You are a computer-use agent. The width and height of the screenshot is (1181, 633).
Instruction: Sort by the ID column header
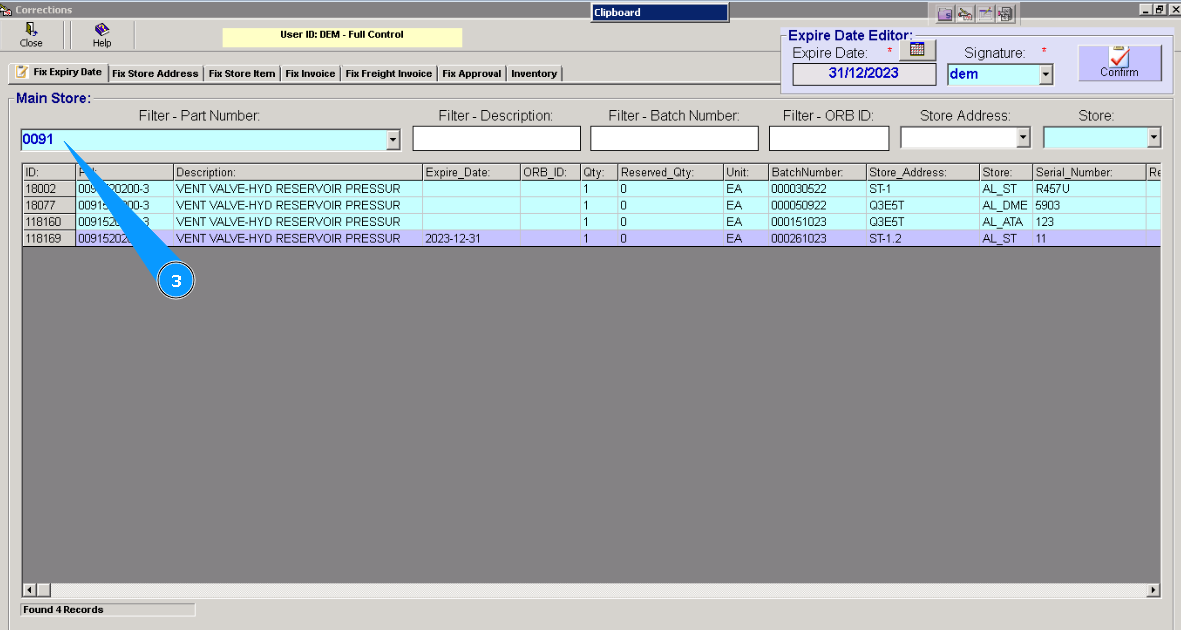click(49, 173)
